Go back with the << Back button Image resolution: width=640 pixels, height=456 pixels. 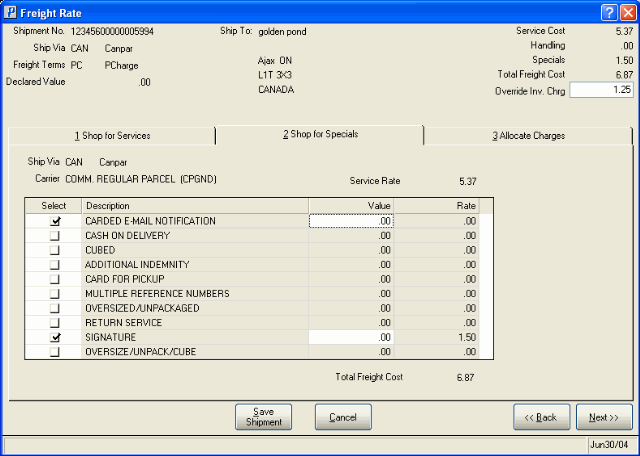(541, 417)
